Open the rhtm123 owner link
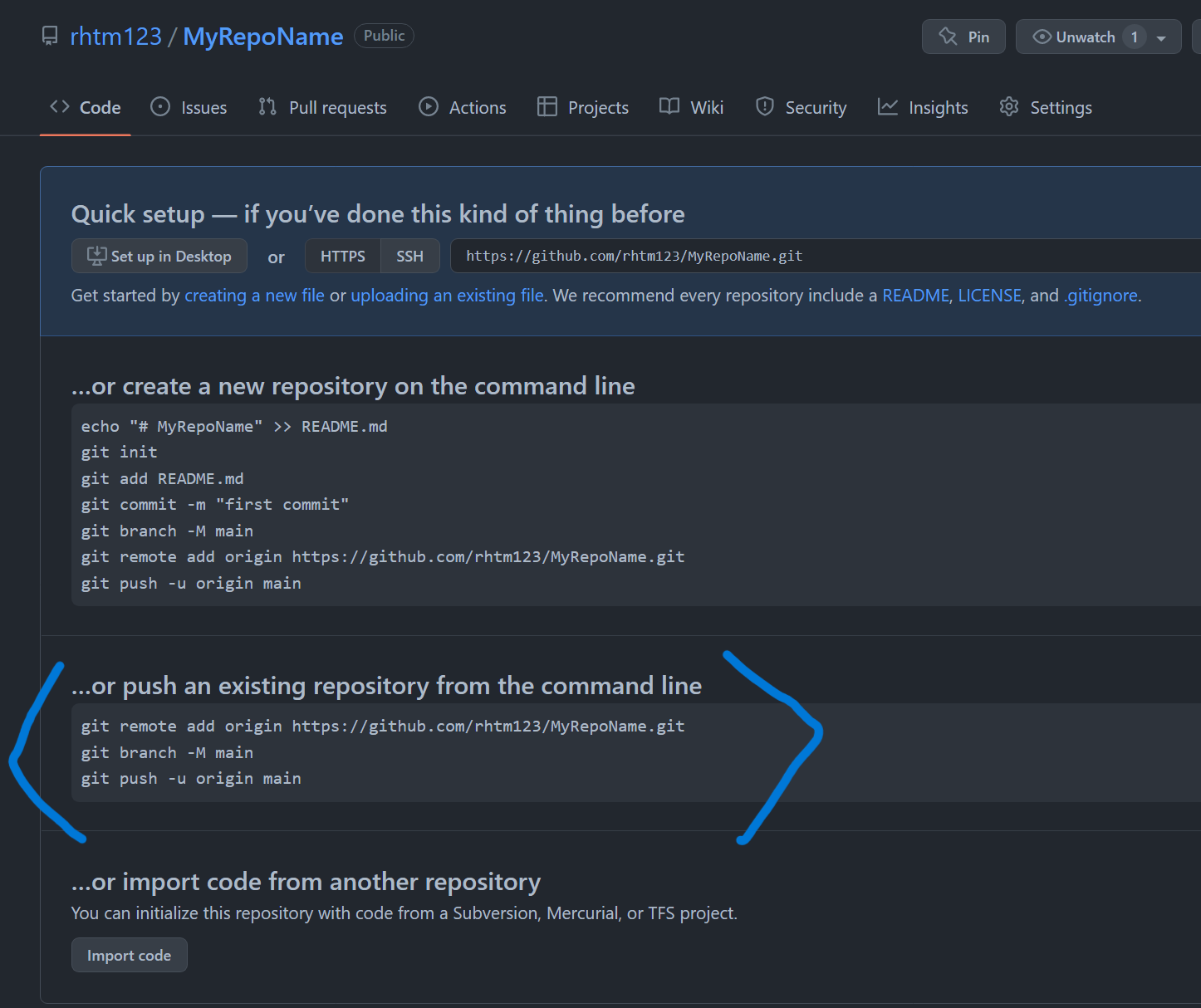Viewport: 1201px width, 1008px height. 116,37
